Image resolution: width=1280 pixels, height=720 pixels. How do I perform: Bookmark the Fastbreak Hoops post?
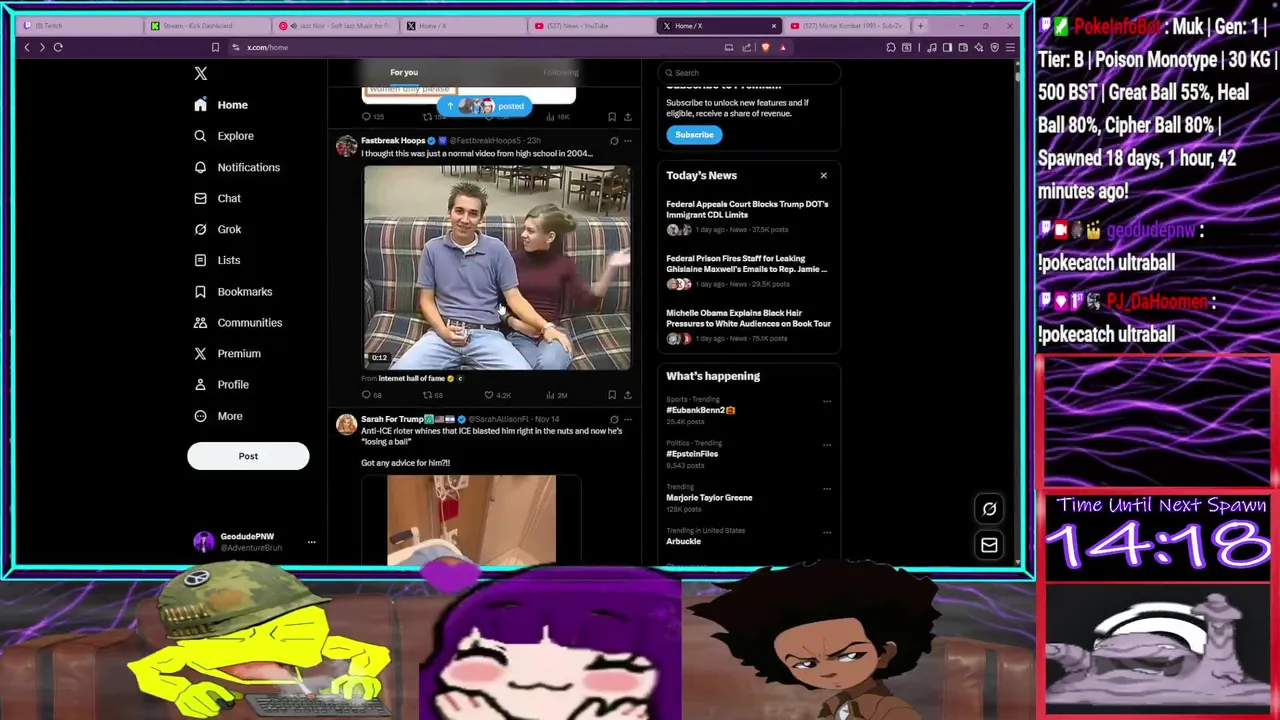click(612, 395)
